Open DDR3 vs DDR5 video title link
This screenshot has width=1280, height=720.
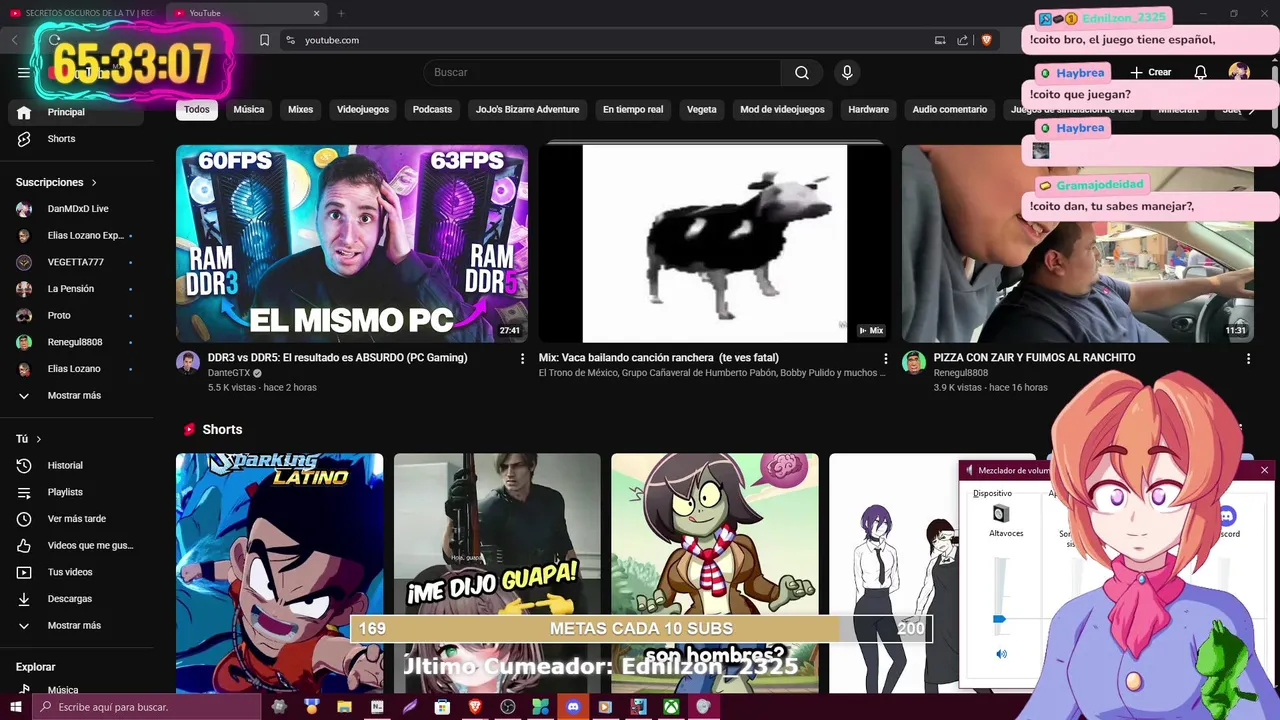[337, 358]
